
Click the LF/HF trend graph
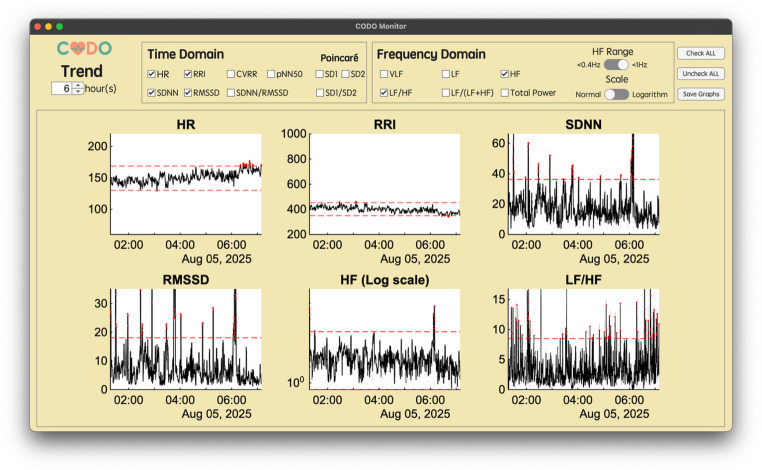[584, 339]
